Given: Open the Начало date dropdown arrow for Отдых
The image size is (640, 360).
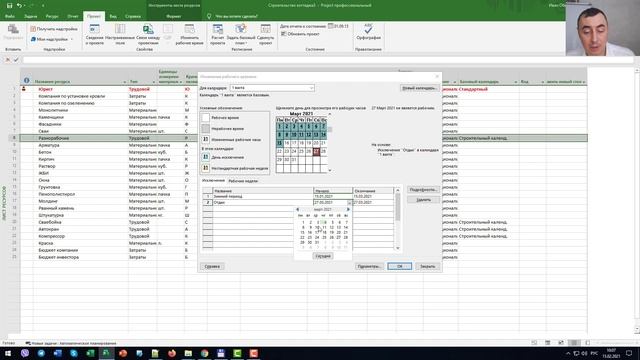Looking at the screenshot, I should (349, 203).
